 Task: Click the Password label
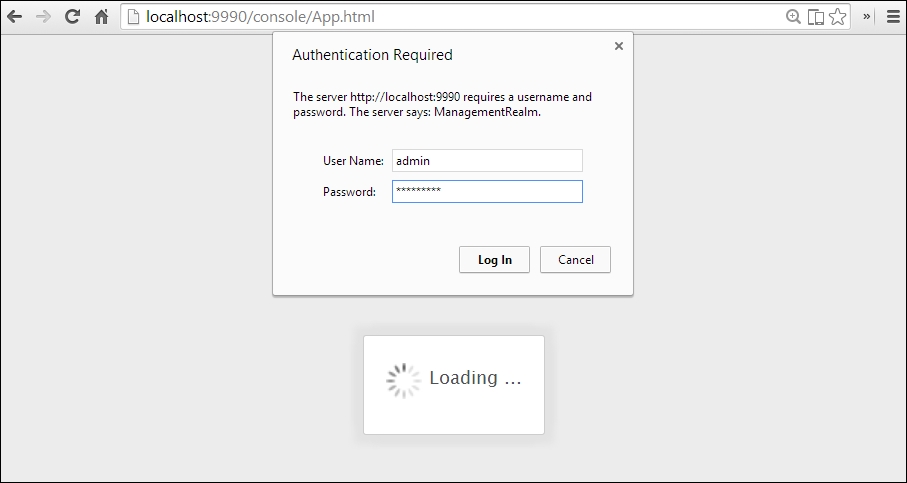(349, 192)
